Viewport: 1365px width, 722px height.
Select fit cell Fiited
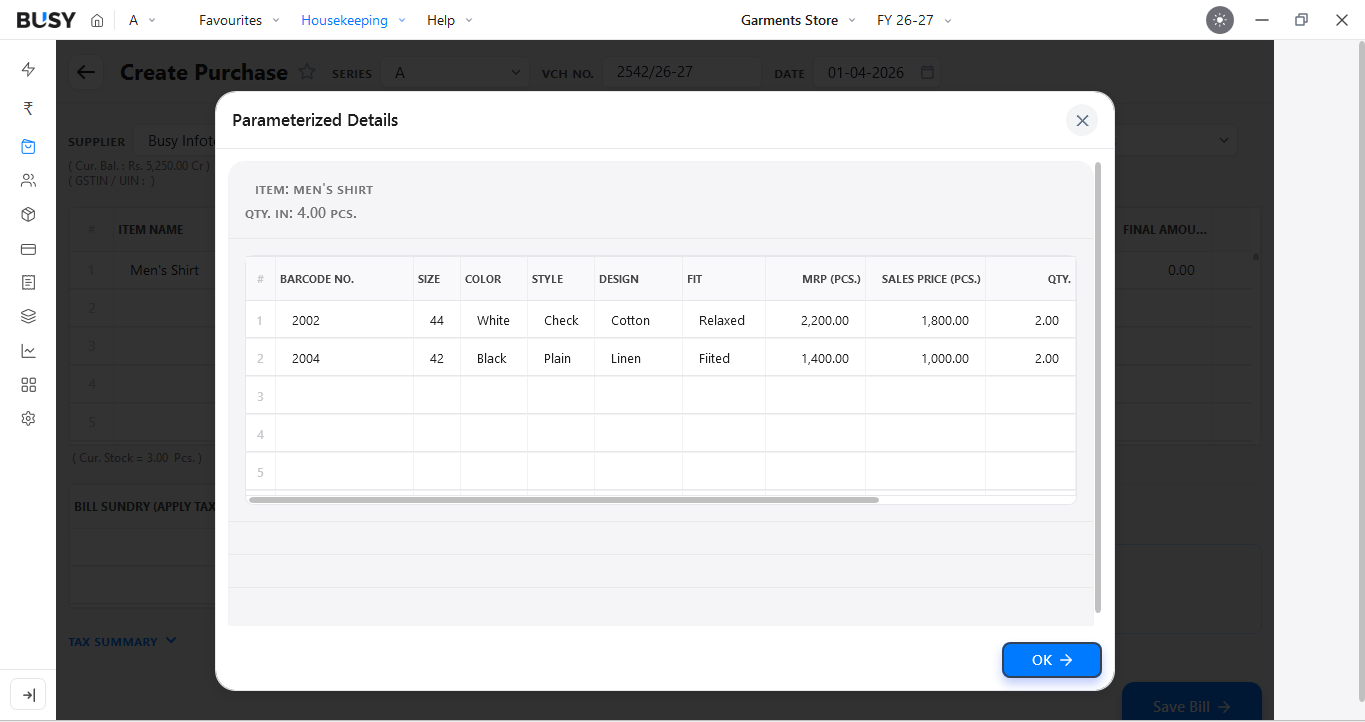[x=724, y=359]
